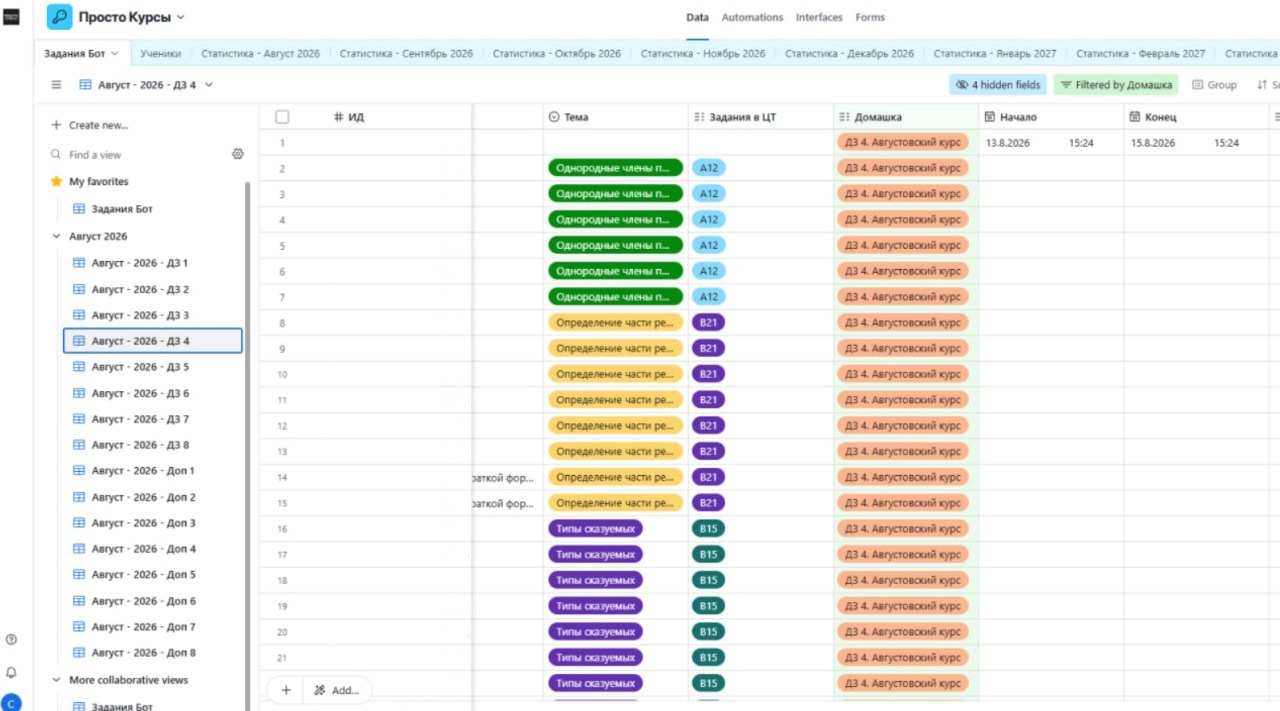
Task: Collapse the Август 2026 section
Action: 56,237
